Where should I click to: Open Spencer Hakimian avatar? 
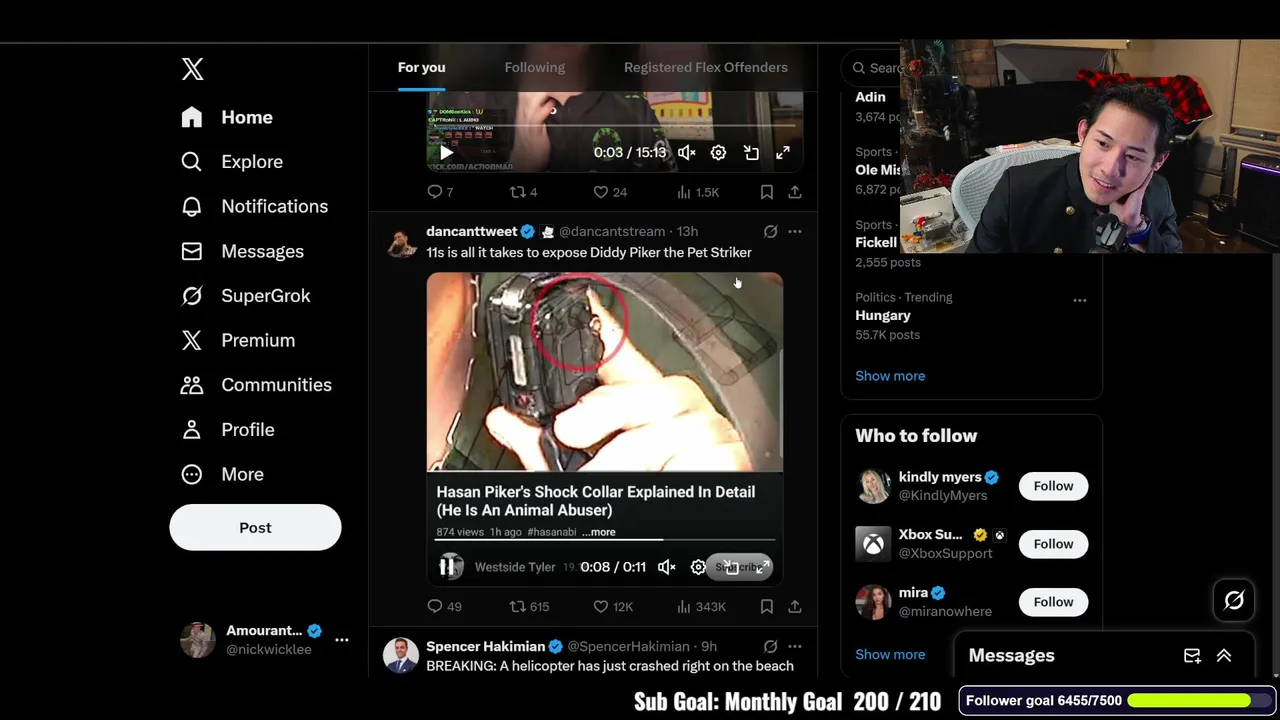point(401,656)
